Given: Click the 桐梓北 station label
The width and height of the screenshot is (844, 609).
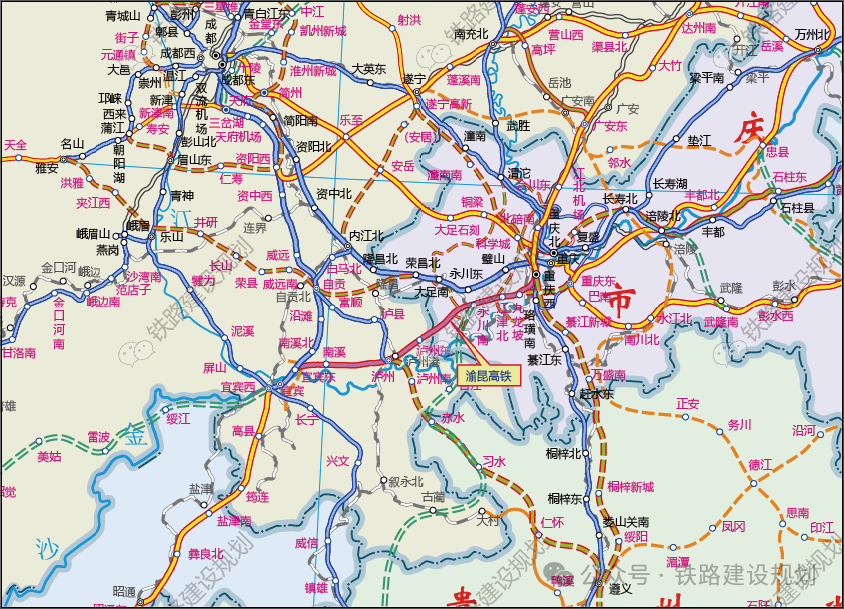Looking at the screenshot, I should (x=564, y=453).
